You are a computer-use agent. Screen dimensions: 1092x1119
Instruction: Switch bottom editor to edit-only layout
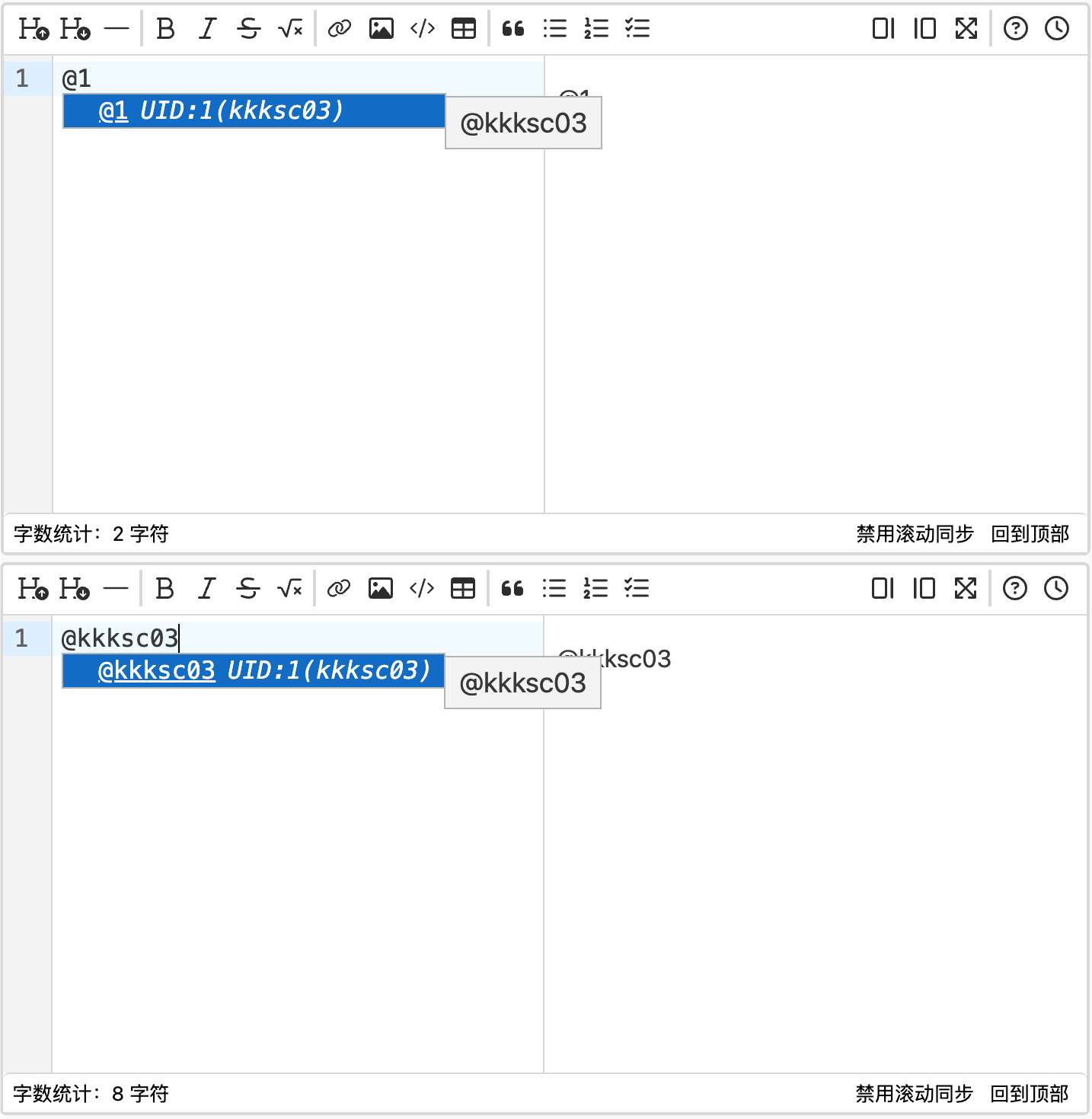click(x=883, y=589)
